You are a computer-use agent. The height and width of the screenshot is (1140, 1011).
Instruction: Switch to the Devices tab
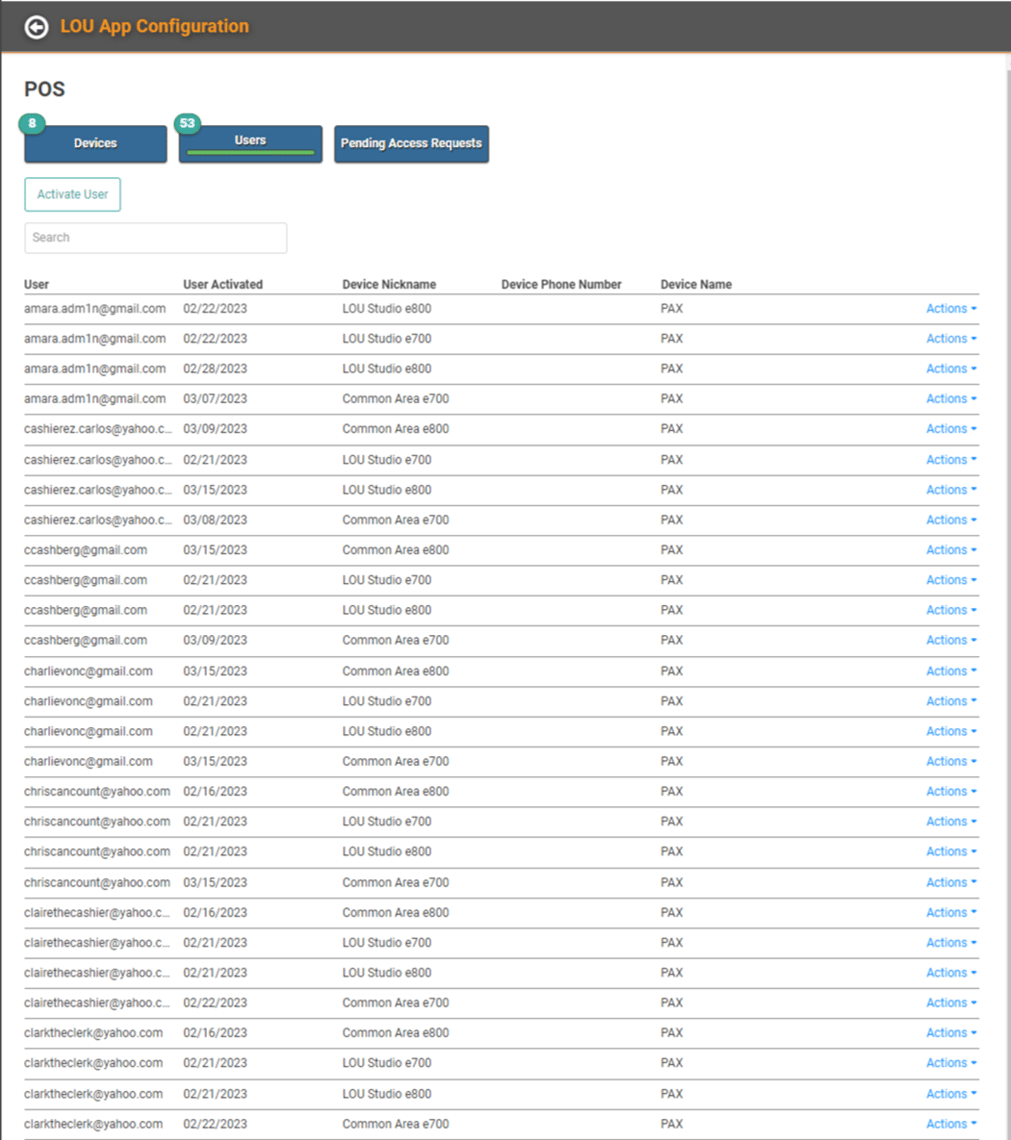[x=94, y=144]
